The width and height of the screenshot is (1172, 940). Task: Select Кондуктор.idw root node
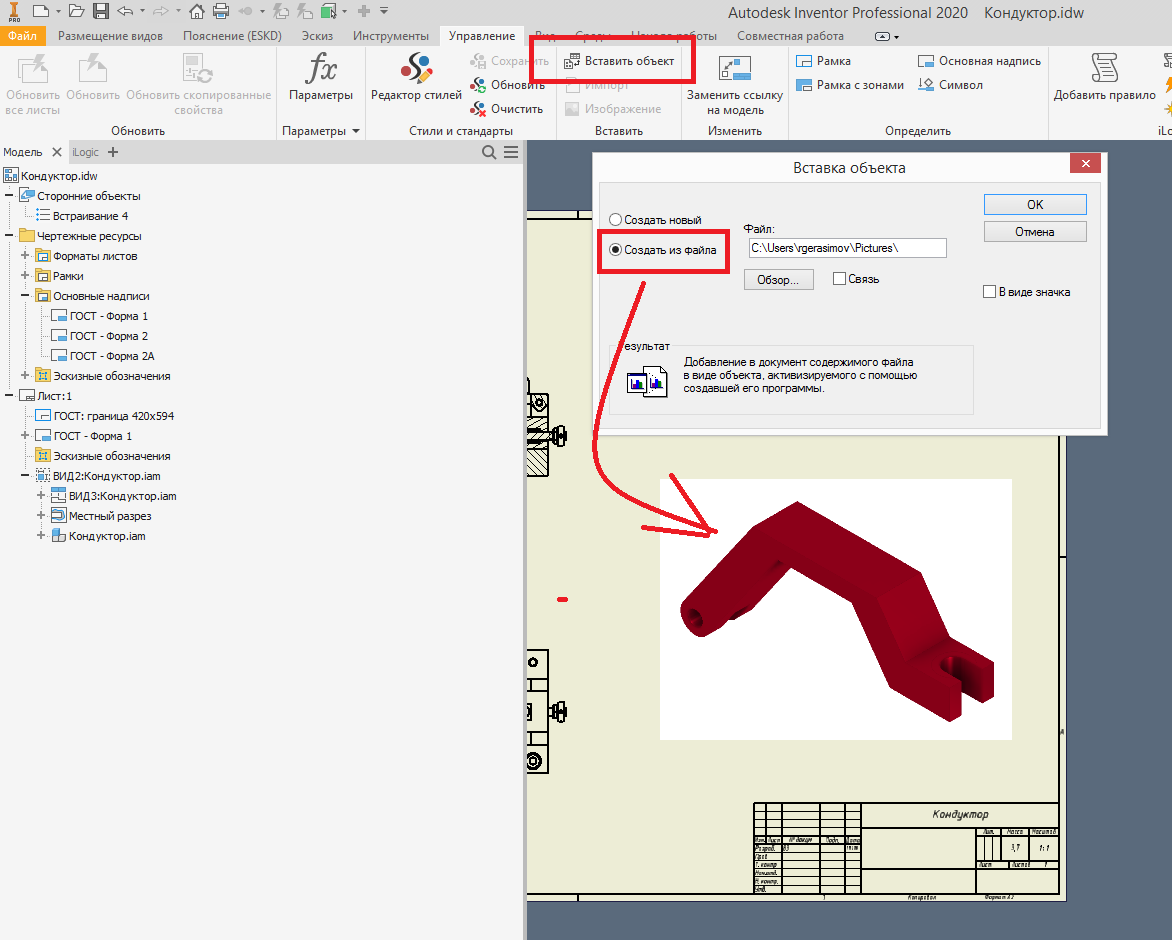pos(51,176)
